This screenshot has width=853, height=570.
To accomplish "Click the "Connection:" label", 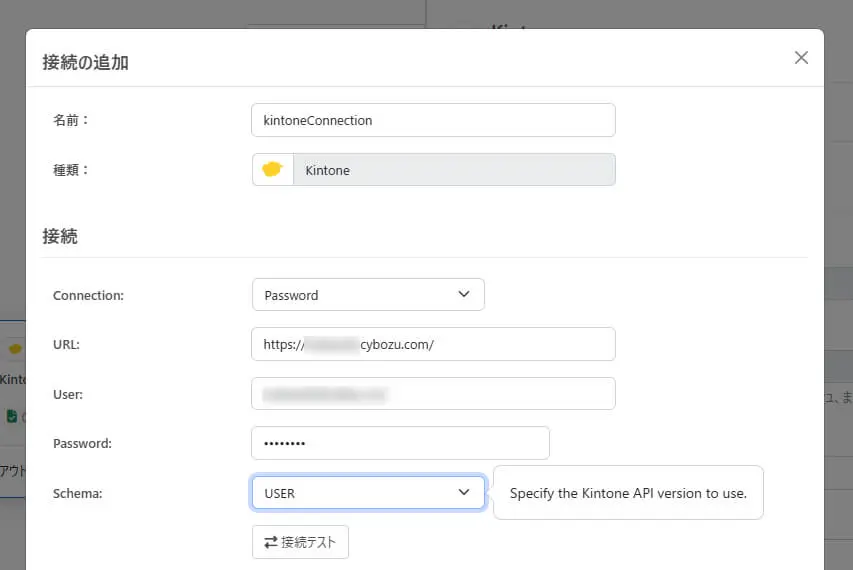I will pos(88,296).
